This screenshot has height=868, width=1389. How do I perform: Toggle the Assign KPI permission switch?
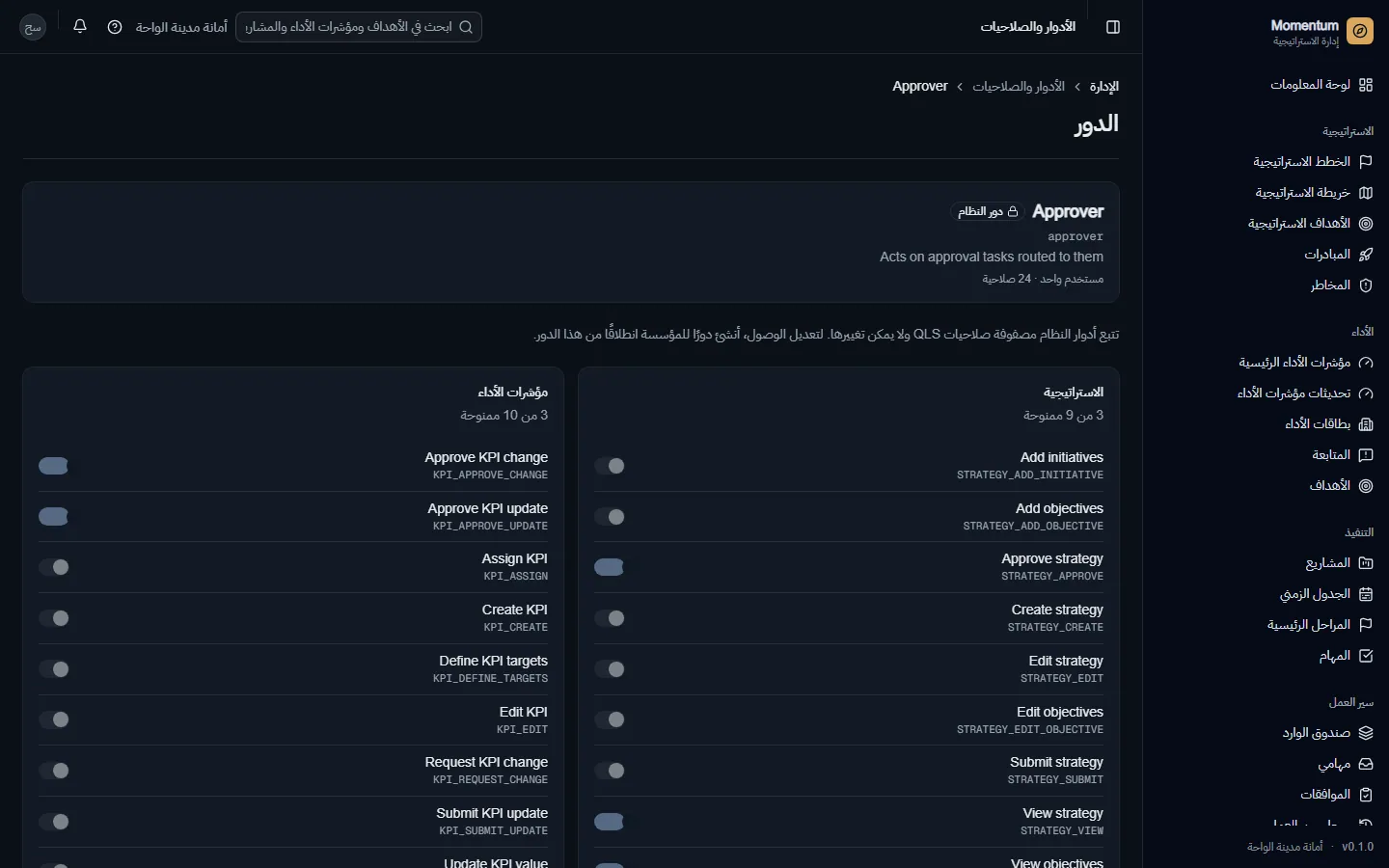coord(54,567)
